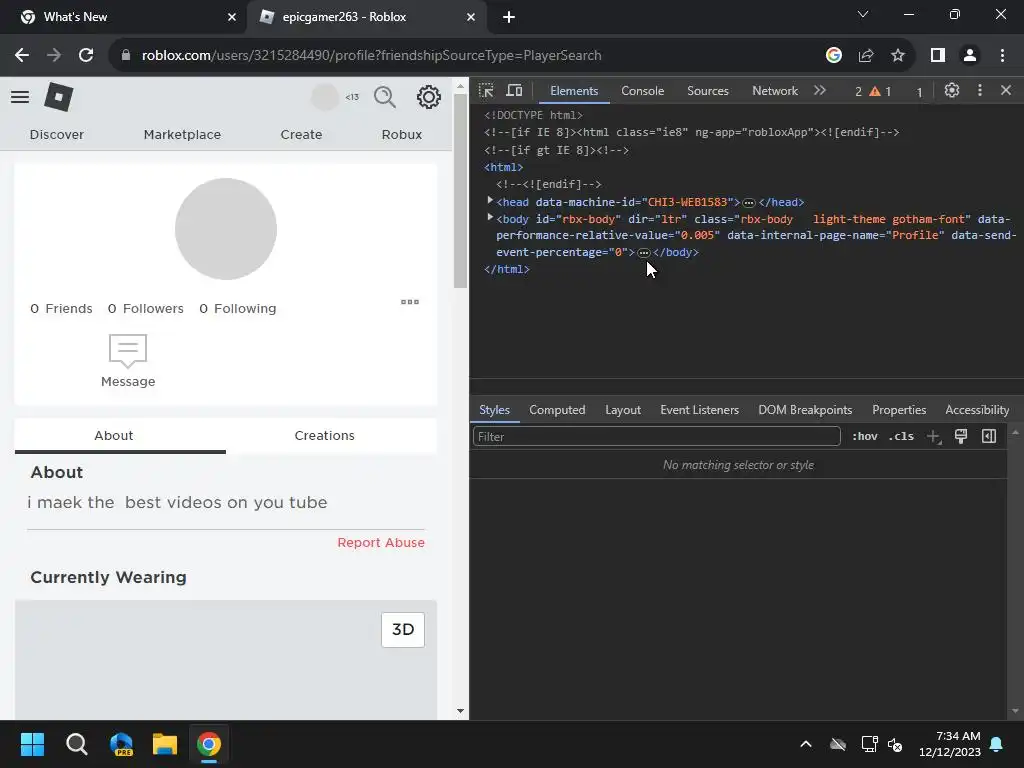Image resolution: width=1024 pixels, height=768 pixels.
Task: Toggle the .cls element classes panel
Action: [901, 436]
